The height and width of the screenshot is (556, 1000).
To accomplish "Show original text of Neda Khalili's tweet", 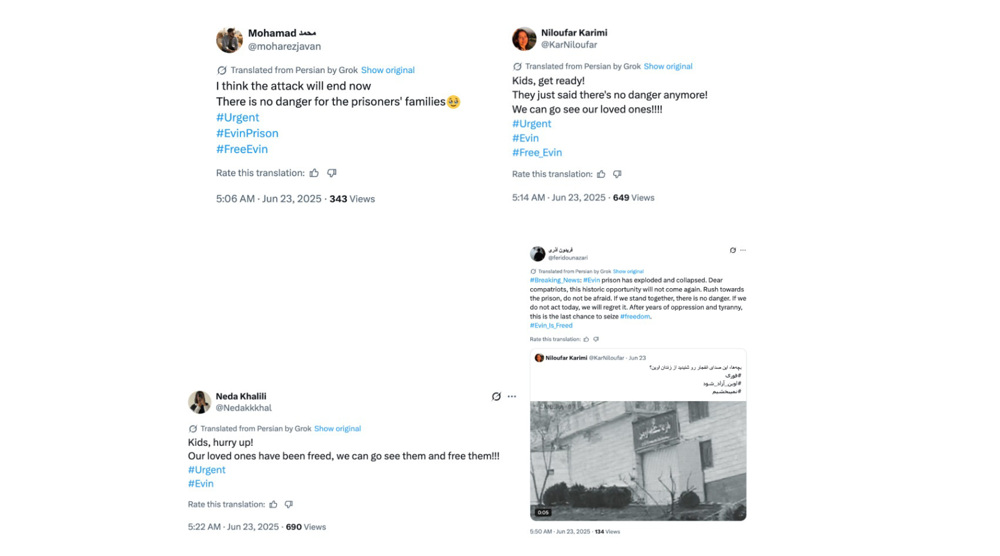I will [337, 428].
